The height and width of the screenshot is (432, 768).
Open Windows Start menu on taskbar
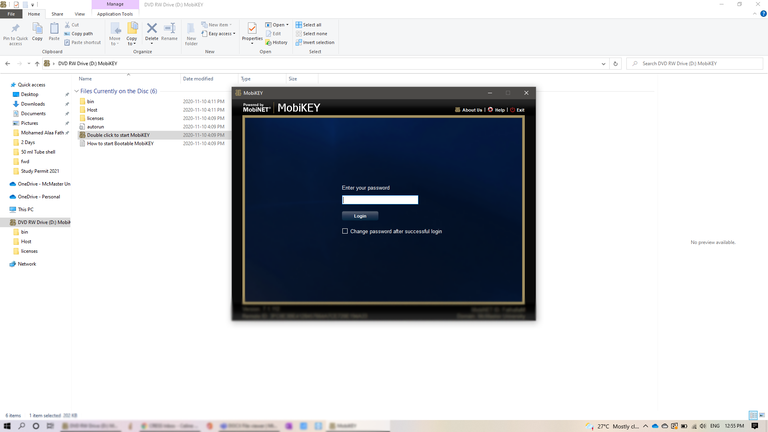[7, 425]
